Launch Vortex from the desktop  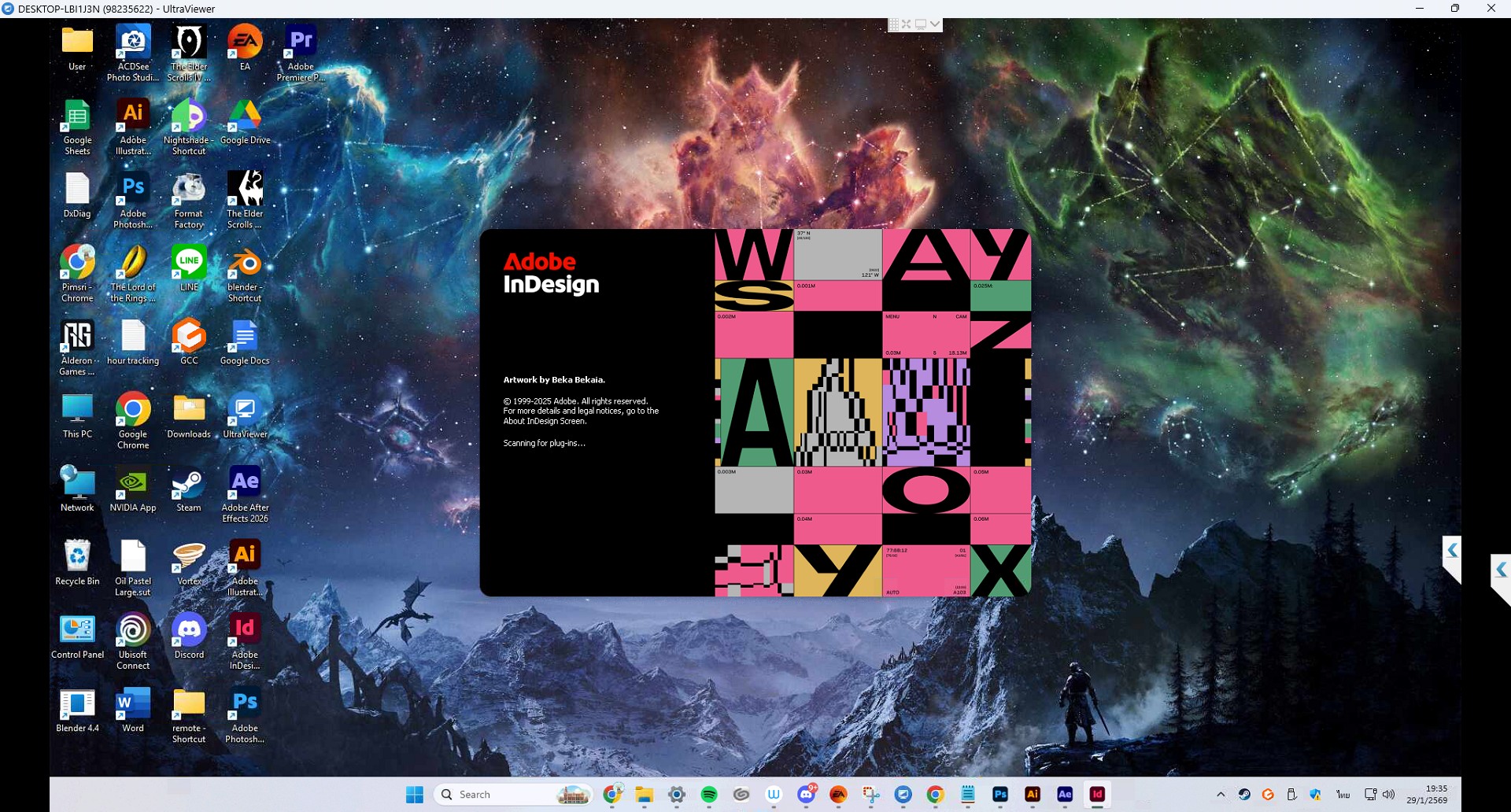(189, 563)
